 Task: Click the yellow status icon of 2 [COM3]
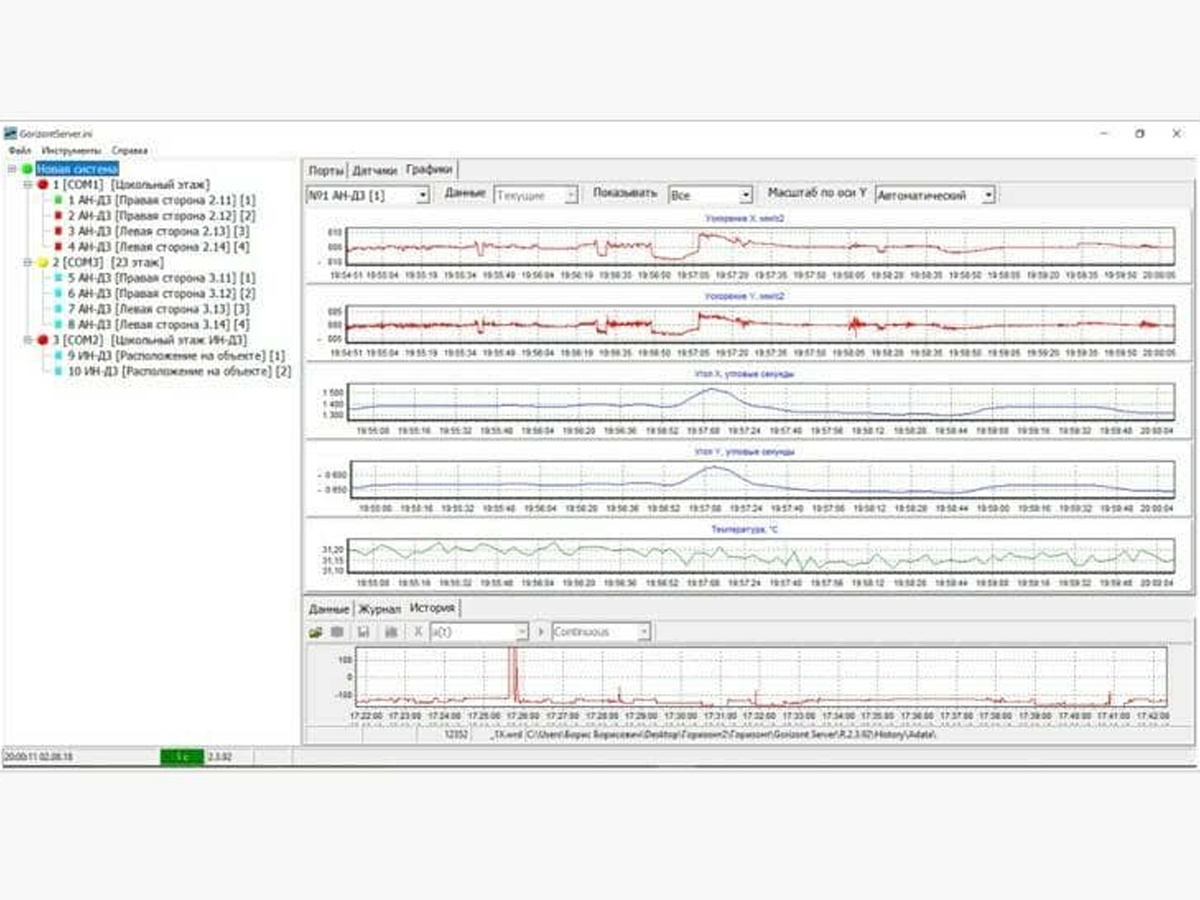point(43,262)
